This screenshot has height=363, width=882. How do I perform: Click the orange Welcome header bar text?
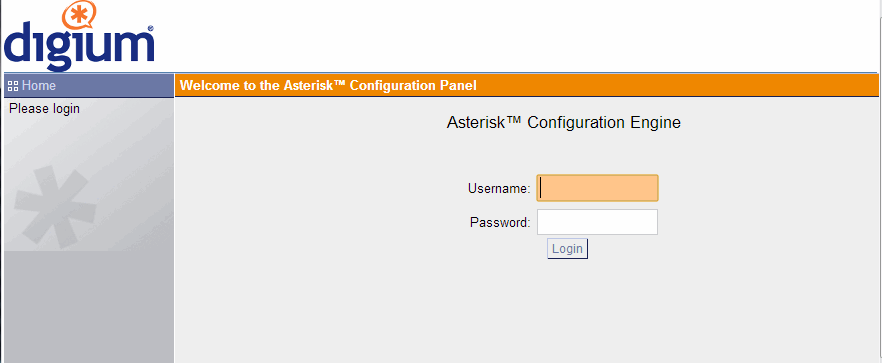coord(328,86)
